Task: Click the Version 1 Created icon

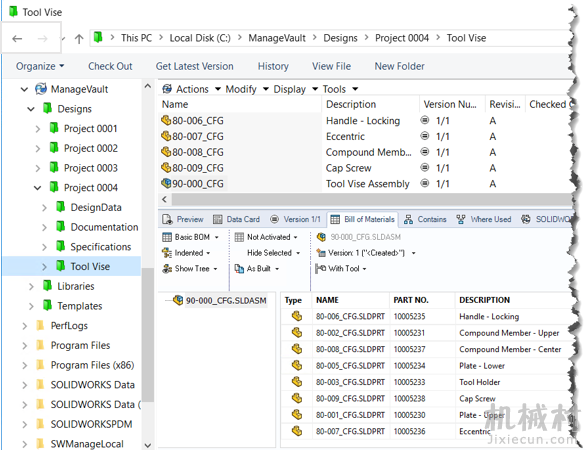Action: [321, 253]
